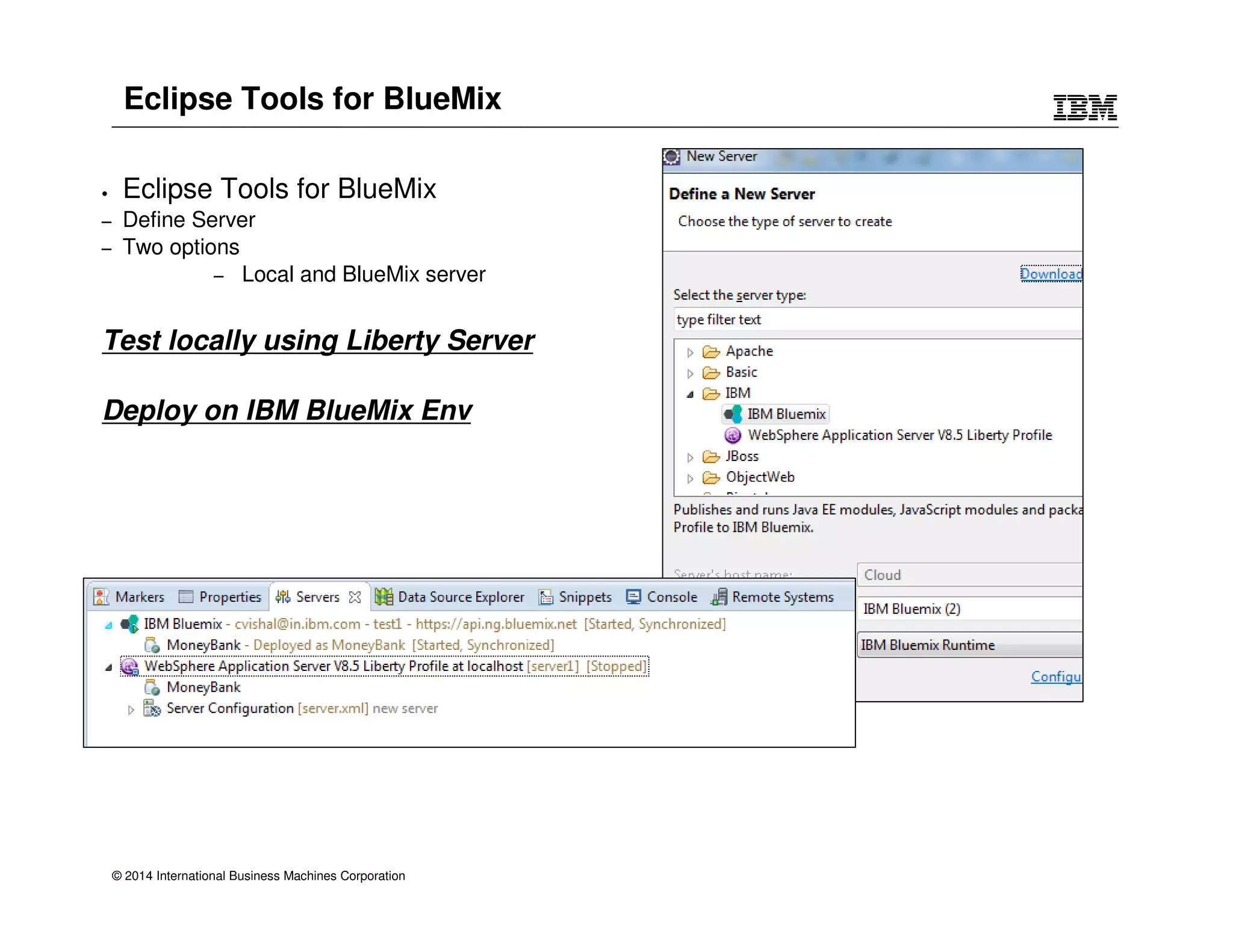This screenshot has width=1233, height=952.
Task: Select IBM Bluemix server type
Action: pyautogui.click(x=776, y=414)
